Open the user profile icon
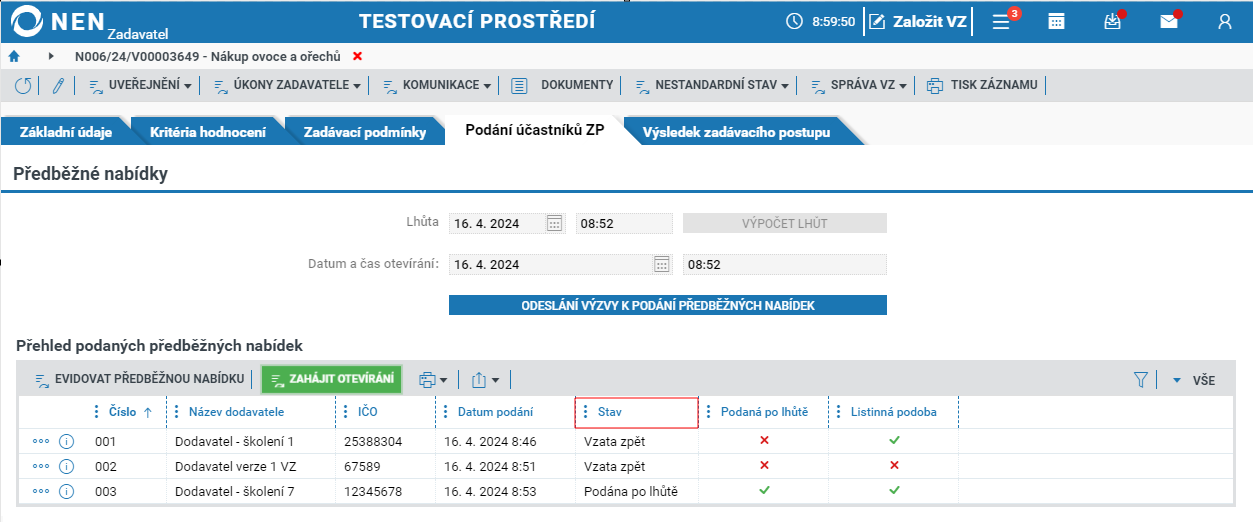The height and width of the screenshot is (522, 1253). click(x=1225, y=21)
